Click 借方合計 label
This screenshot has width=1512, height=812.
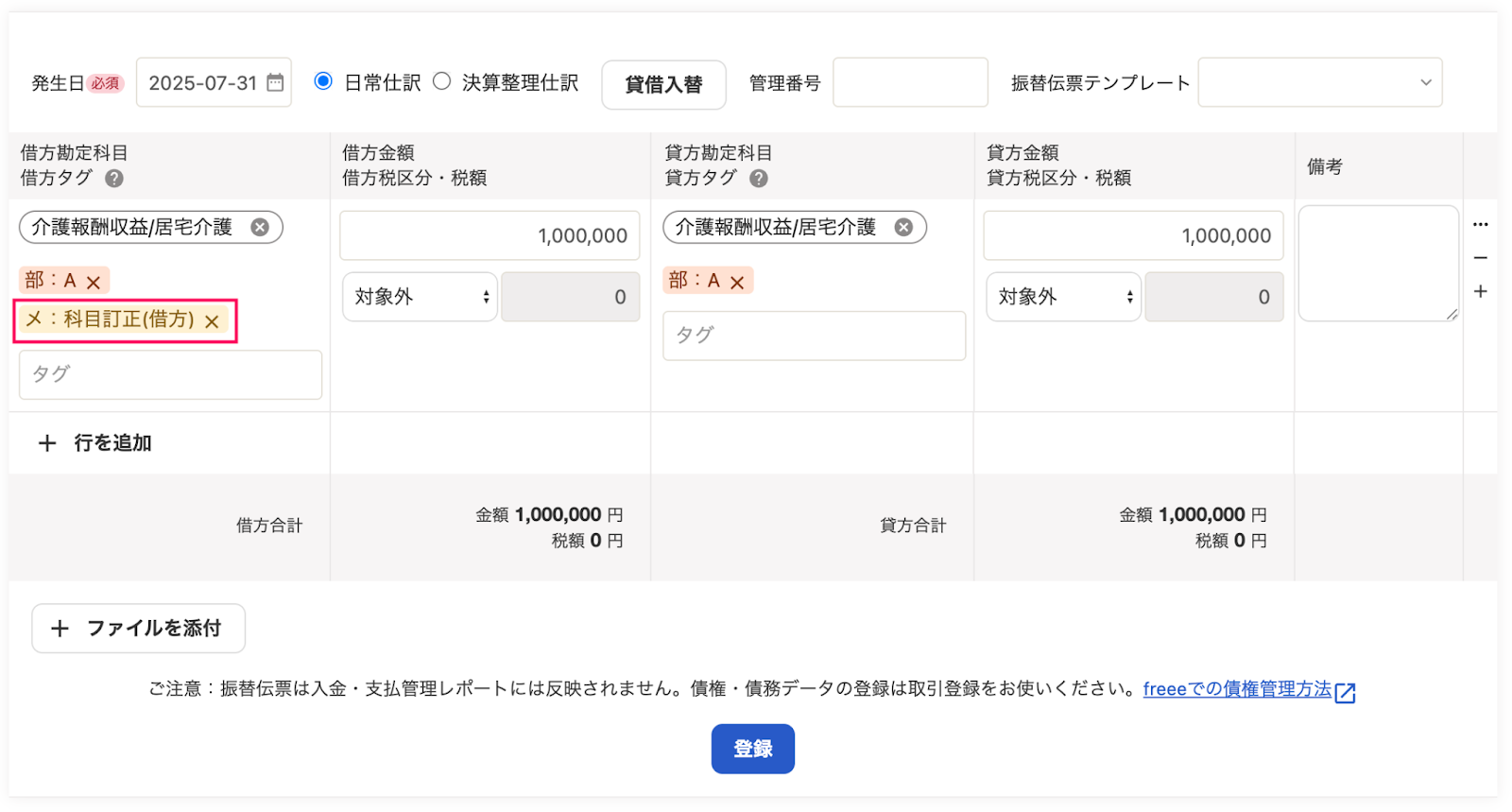pyautogui.click(x=269, y=526)
